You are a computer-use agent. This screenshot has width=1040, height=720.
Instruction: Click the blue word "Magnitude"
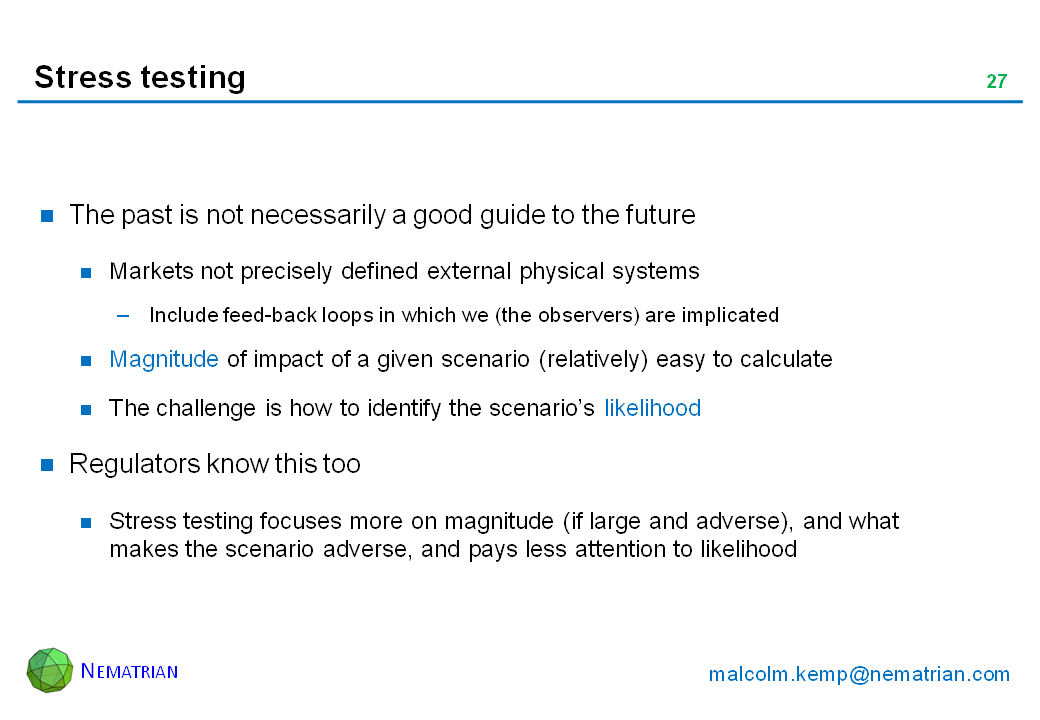click(164, 359)
